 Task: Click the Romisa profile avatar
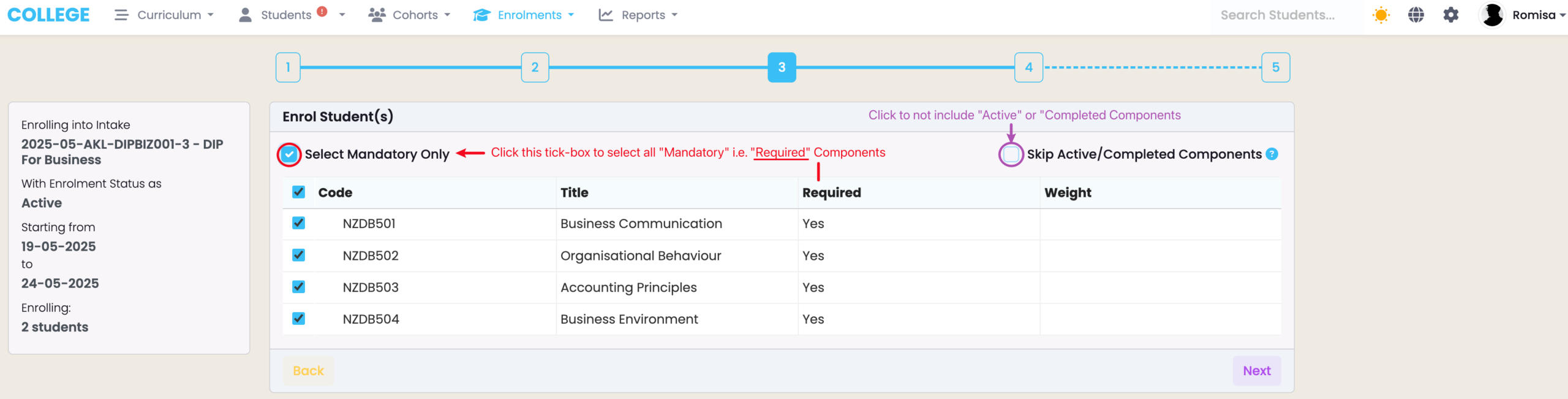[x=1492, y=15]
